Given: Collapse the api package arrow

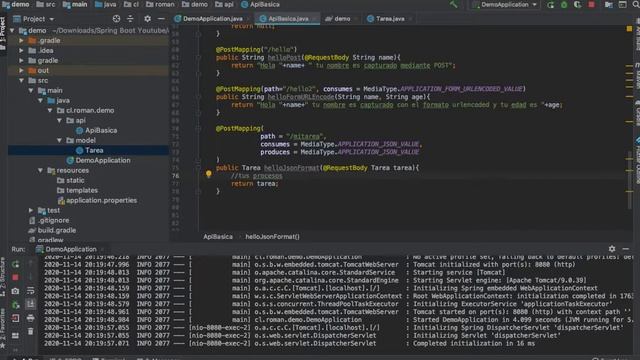Looking at the screenshot, I should point(60,120).
